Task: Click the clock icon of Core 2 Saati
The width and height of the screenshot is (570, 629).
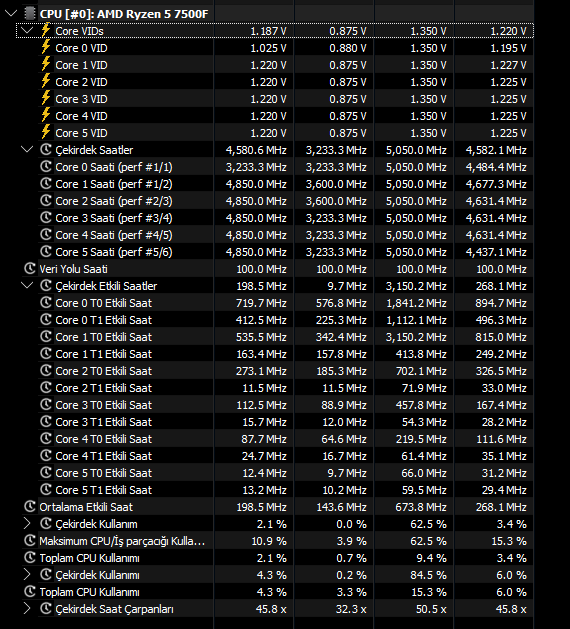Action: [x=46, y=201]
